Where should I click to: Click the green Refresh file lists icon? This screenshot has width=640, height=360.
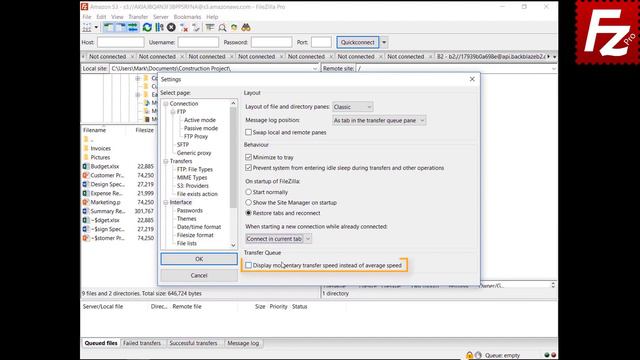(x=147, y=27)
